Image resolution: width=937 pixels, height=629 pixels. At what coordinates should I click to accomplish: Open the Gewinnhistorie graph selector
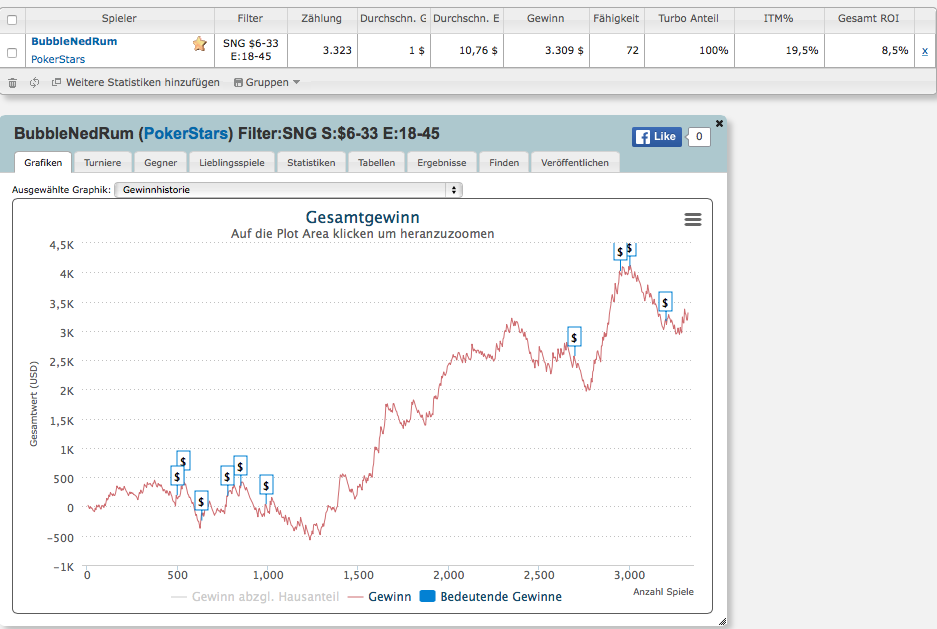tap(288, 190)
